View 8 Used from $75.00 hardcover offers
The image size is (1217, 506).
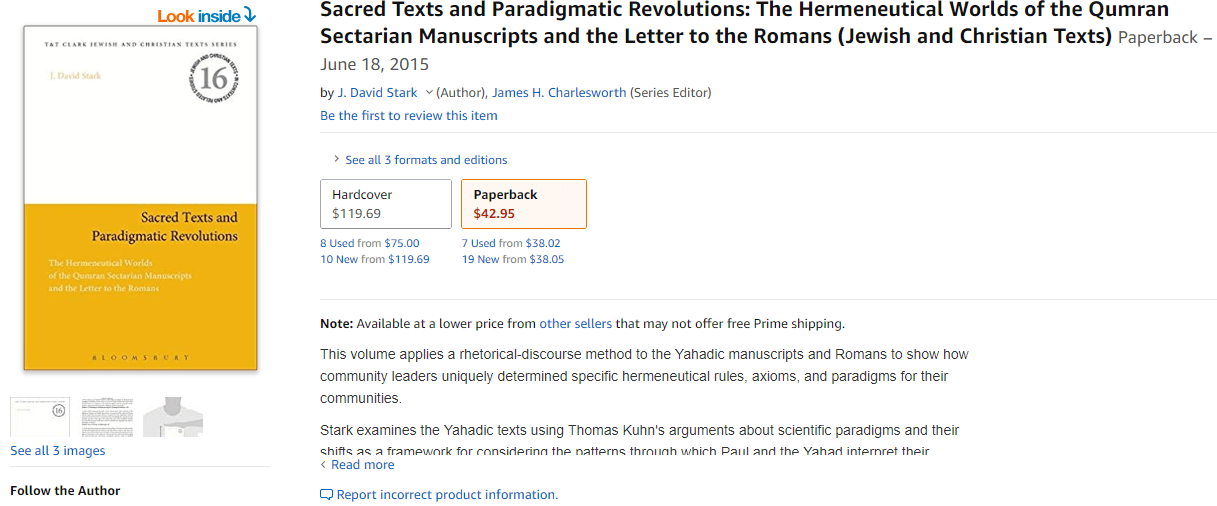(x=370, y=243)
